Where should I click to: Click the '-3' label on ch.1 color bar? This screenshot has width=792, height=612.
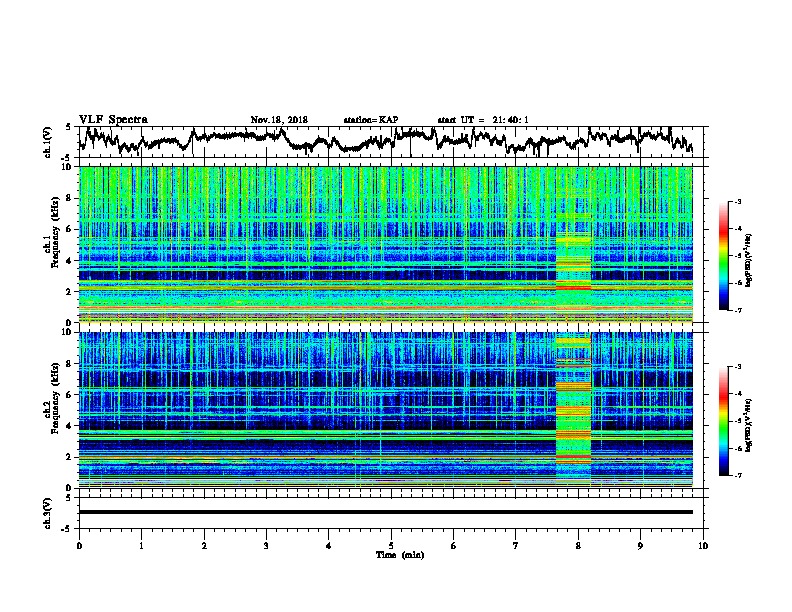tap(737, 201)
